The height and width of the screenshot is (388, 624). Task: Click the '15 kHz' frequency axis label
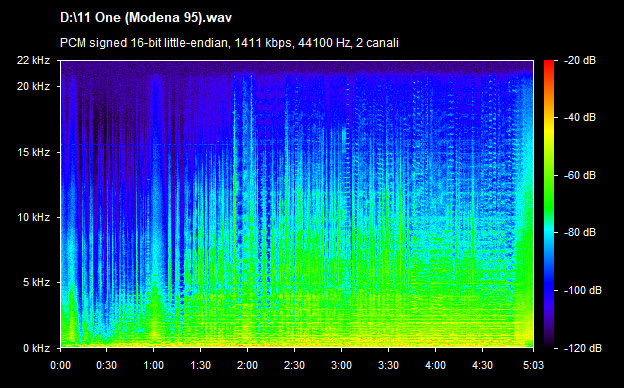(33, 152)
